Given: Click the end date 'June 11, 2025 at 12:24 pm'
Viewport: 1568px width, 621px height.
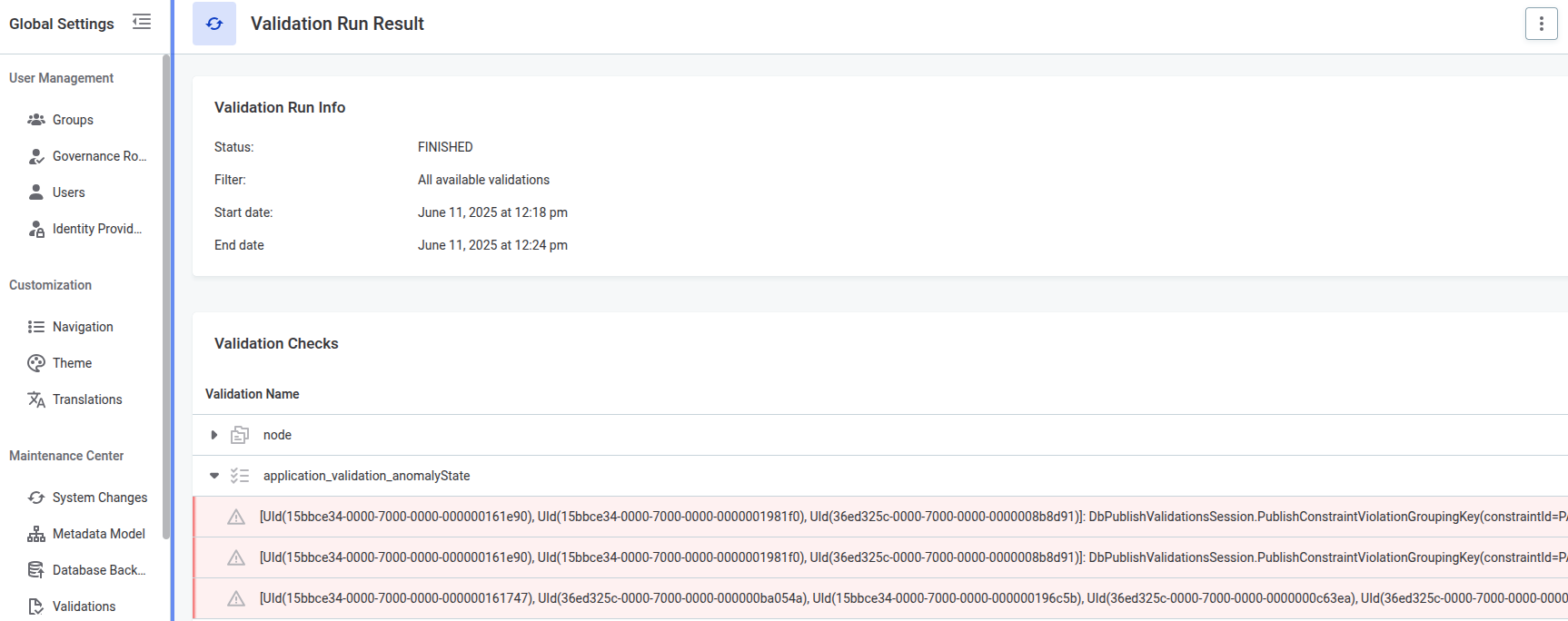Looking at the screenshot, I should click(x=492, y=245).
